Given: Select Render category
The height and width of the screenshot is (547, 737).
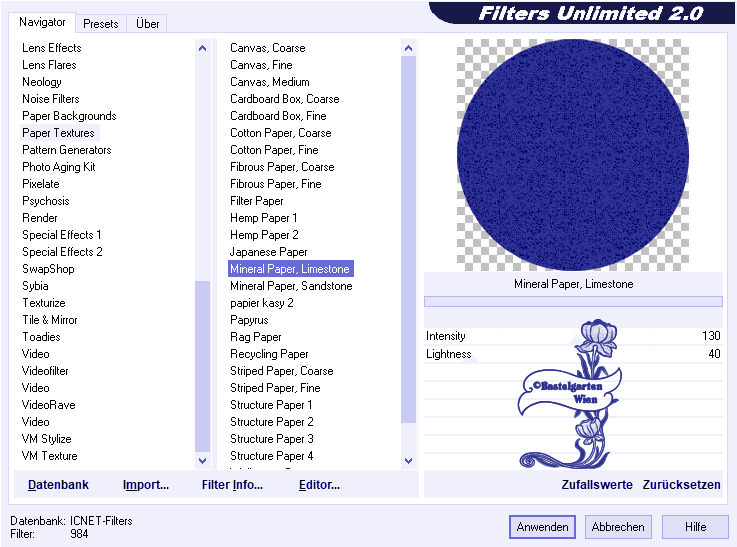Looking at the screenshot, I should pos(40,218).
